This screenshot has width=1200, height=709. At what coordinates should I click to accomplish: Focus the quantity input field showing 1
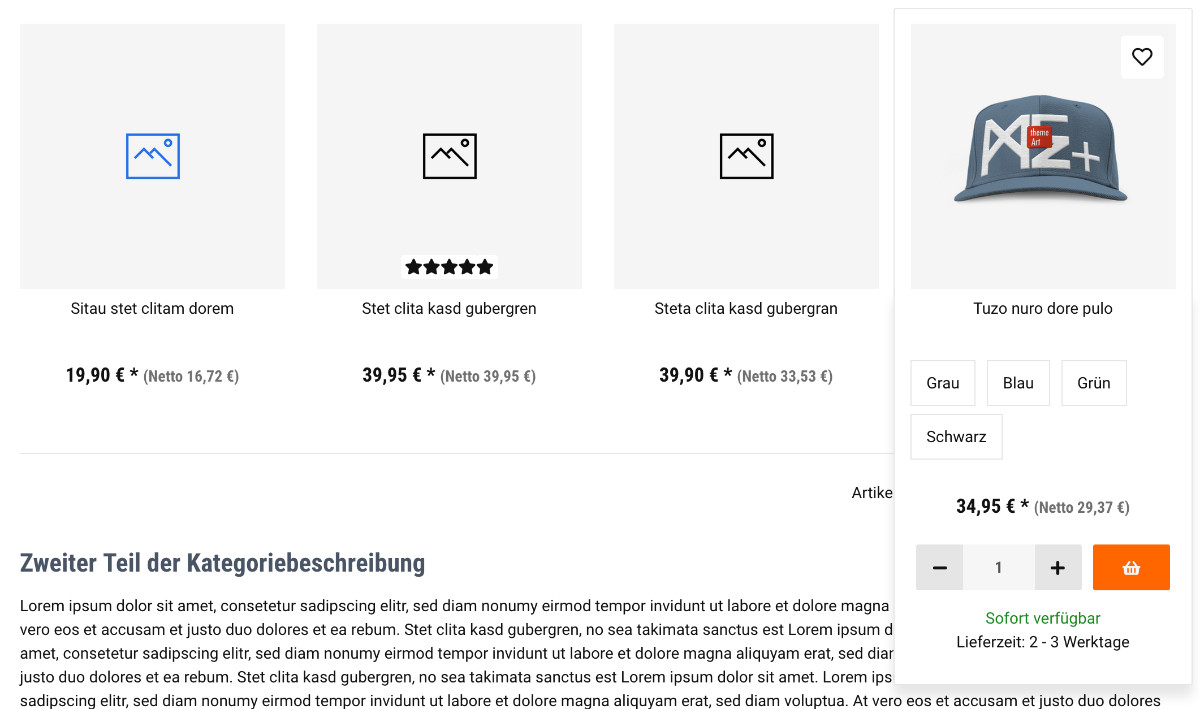point(999,567)
